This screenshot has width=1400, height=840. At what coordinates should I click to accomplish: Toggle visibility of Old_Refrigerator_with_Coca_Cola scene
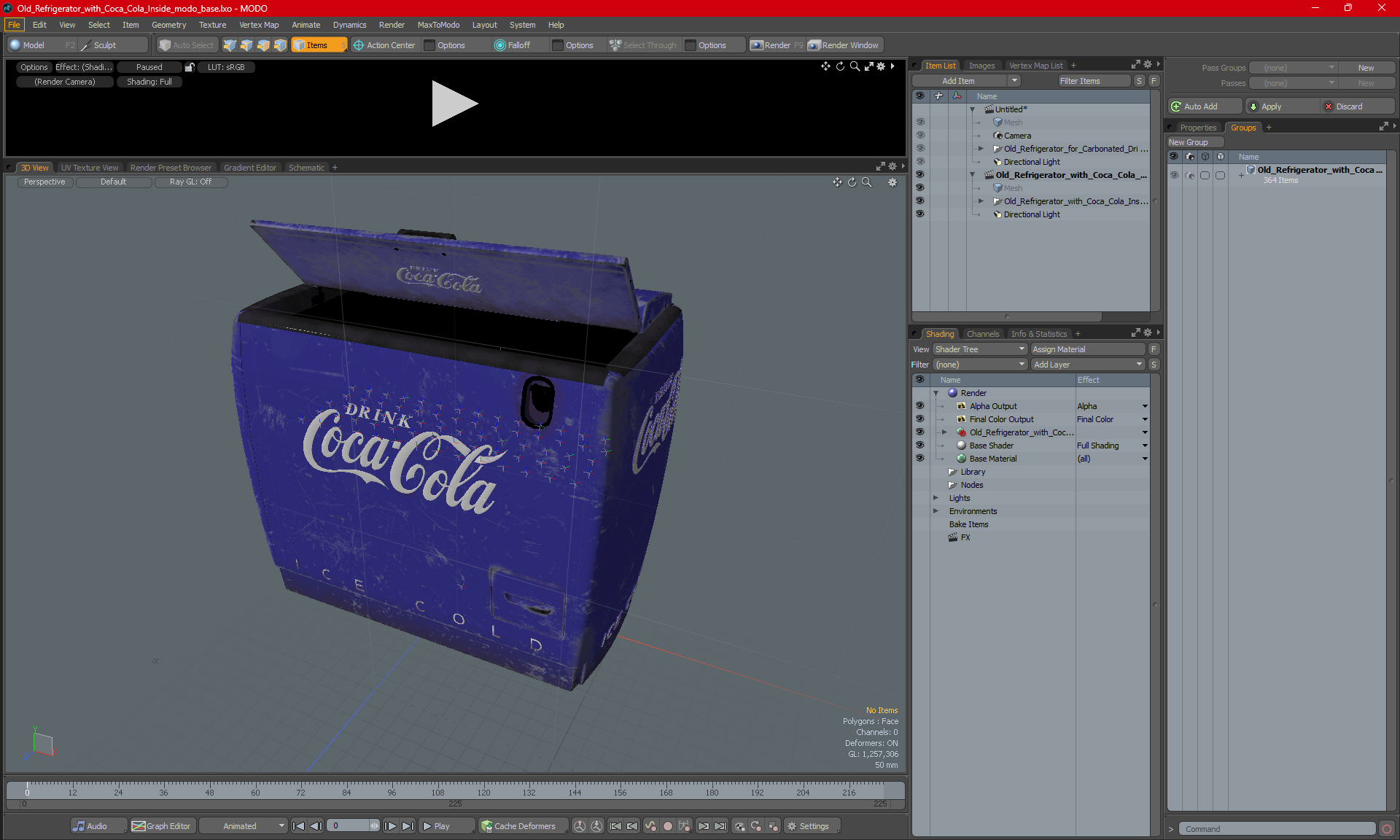coord(920,175)
